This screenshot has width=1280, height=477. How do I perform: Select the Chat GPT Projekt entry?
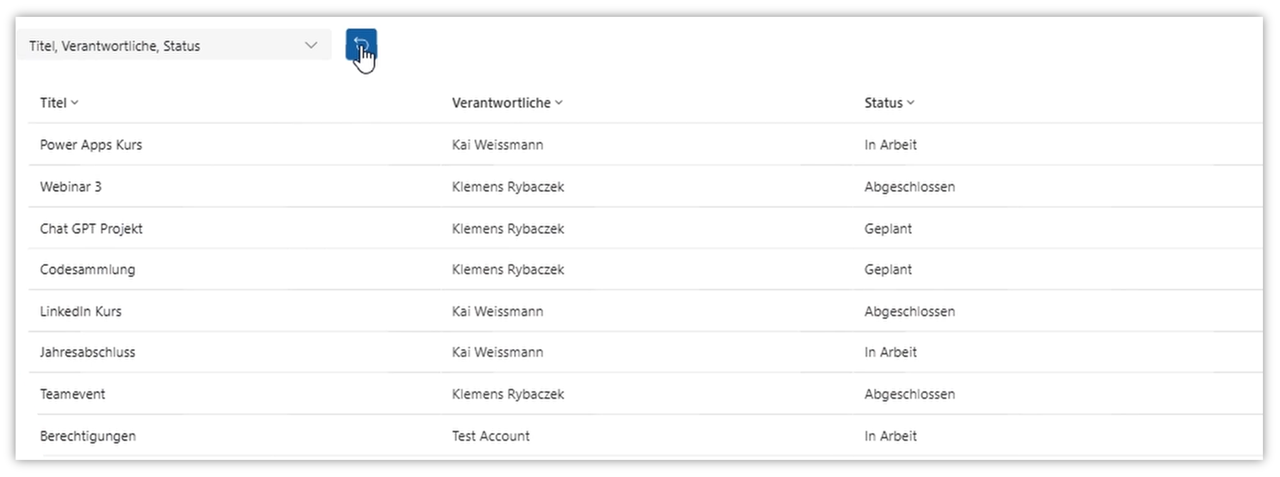91,229
